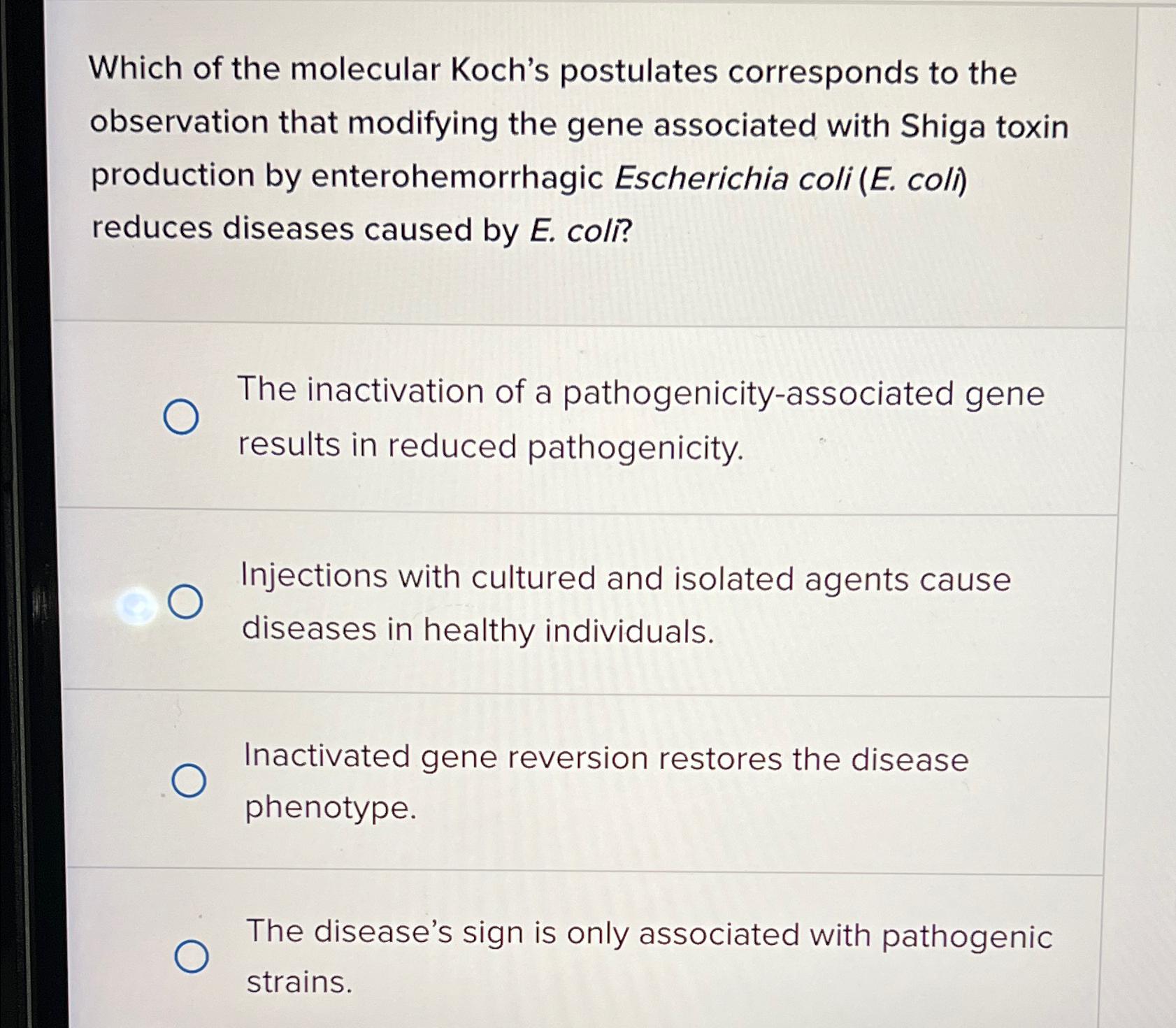Pick the disease's sign pathogenic strains radio button
The image size is (1176, 1028).
[191, 957]
